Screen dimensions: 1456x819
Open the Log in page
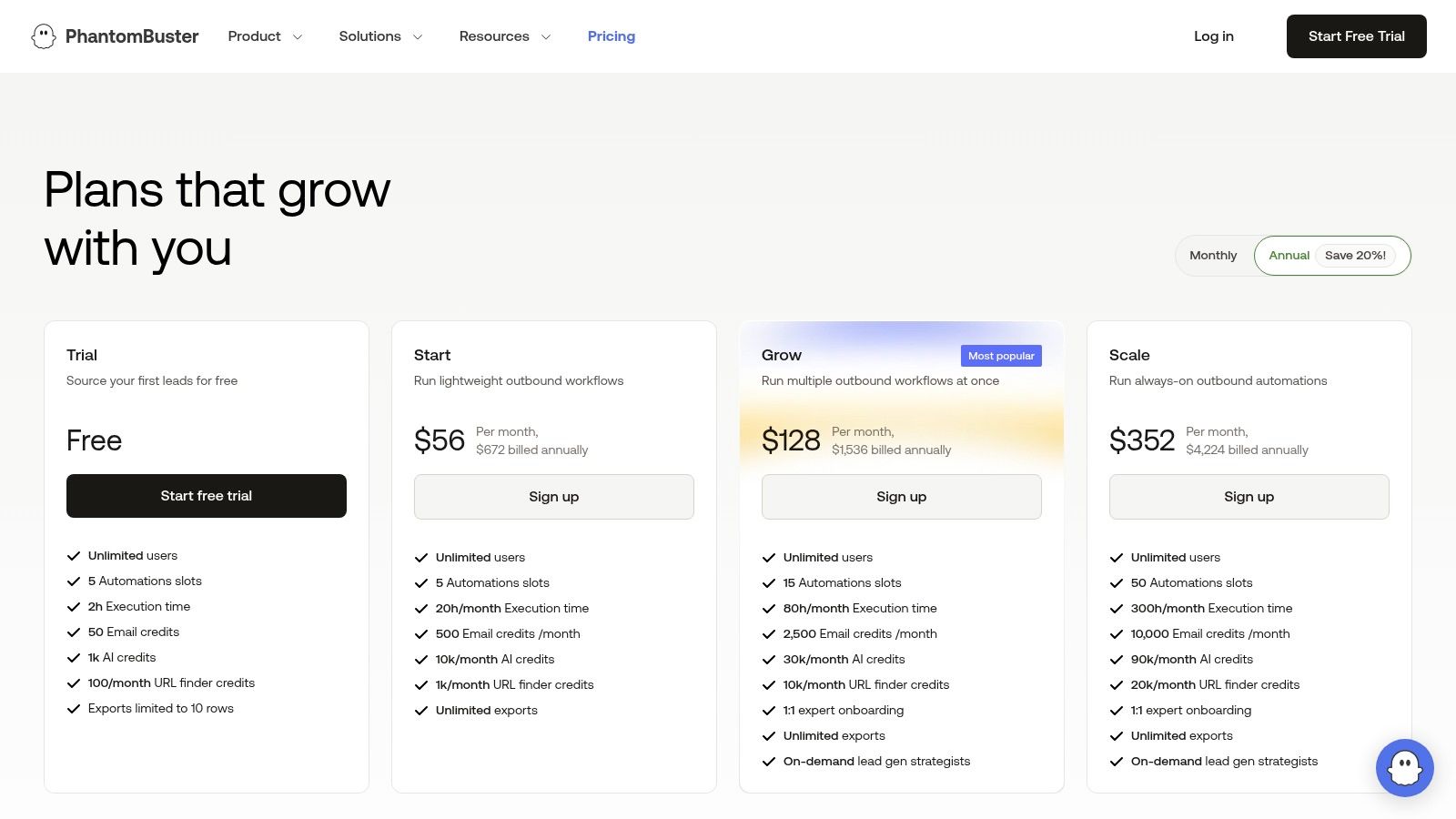point(1213,36)
